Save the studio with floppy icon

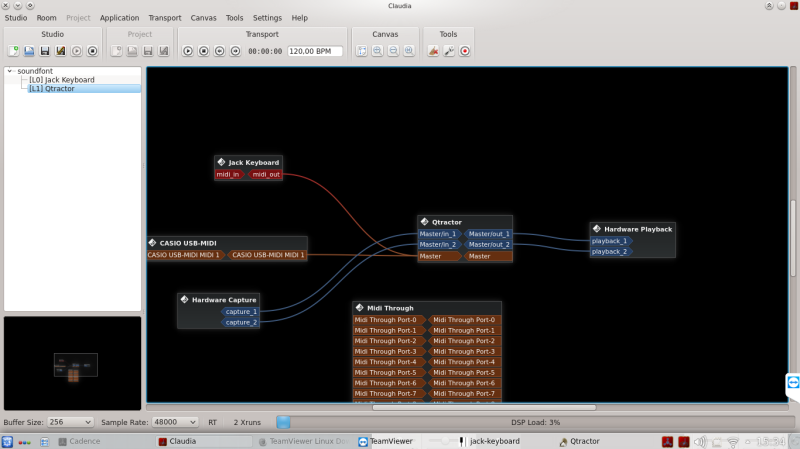click(45, 51)
